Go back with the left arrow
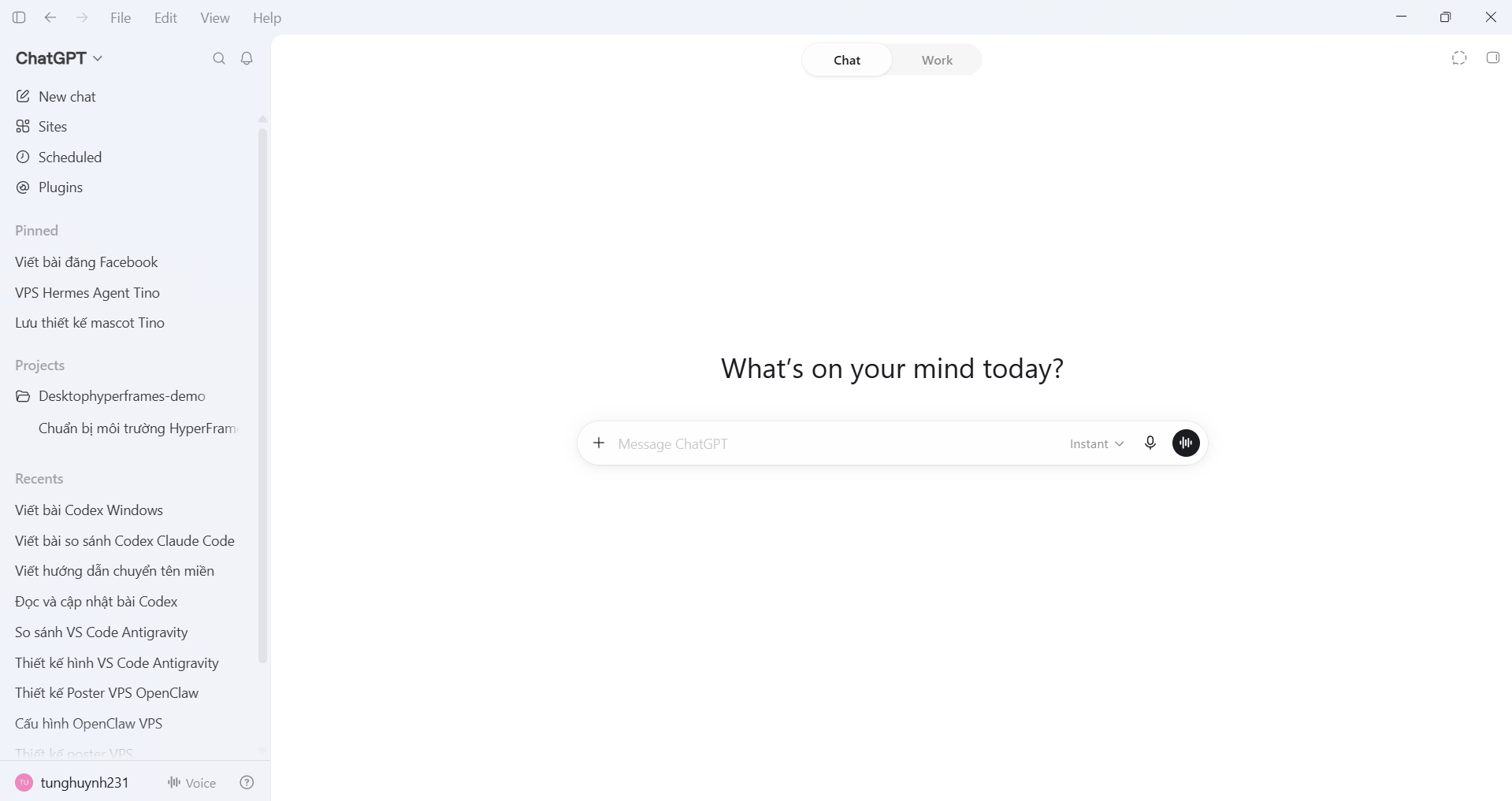The height and width of the screenshot is (801, 1512). click(50, 17)
